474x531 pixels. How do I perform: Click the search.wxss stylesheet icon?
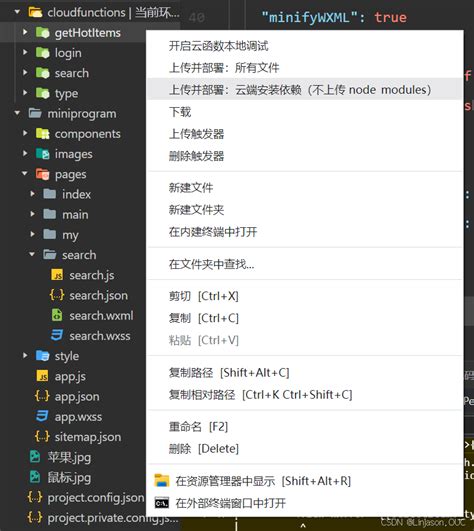click(57, 335)
